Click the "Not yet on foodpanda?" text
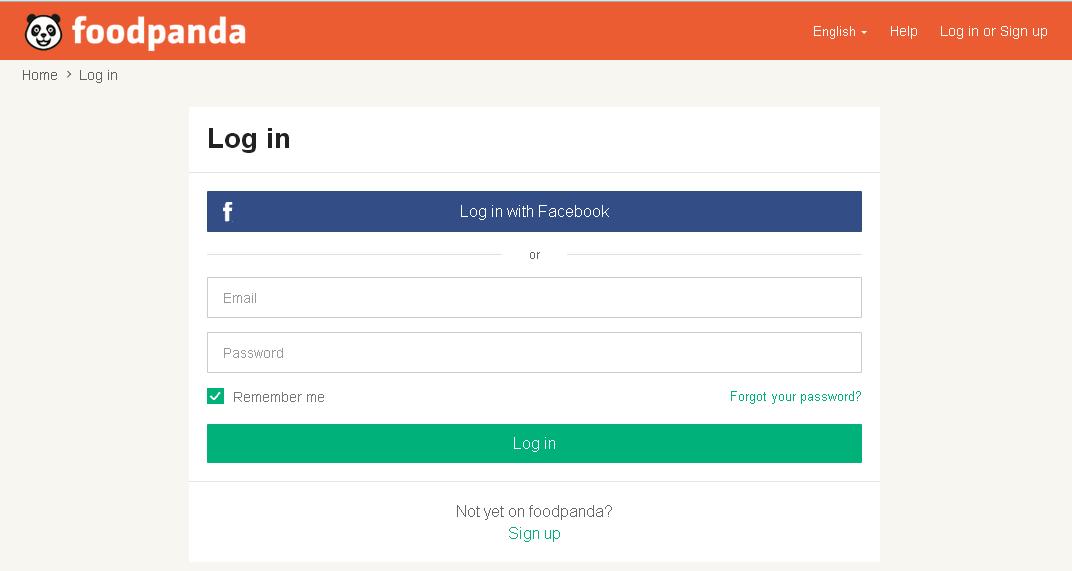Viewport: 1072px width, 571px height. 534,511
